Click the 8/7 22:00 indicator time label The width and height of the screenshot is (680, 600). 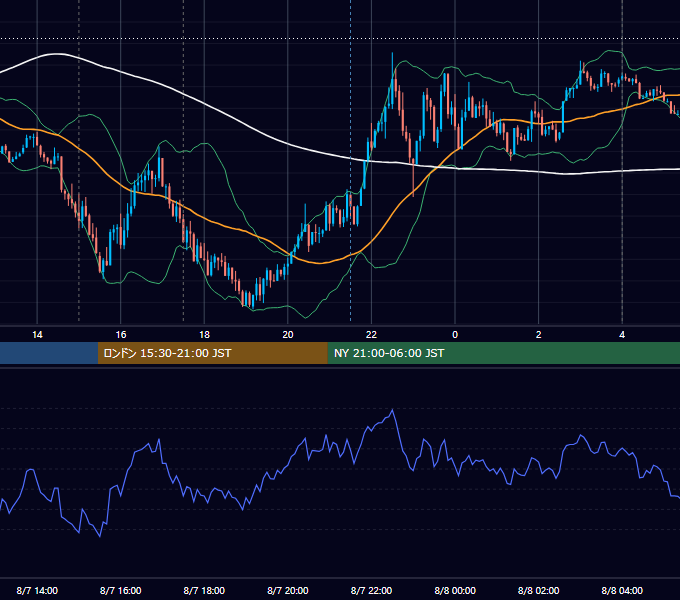(371, 591)
